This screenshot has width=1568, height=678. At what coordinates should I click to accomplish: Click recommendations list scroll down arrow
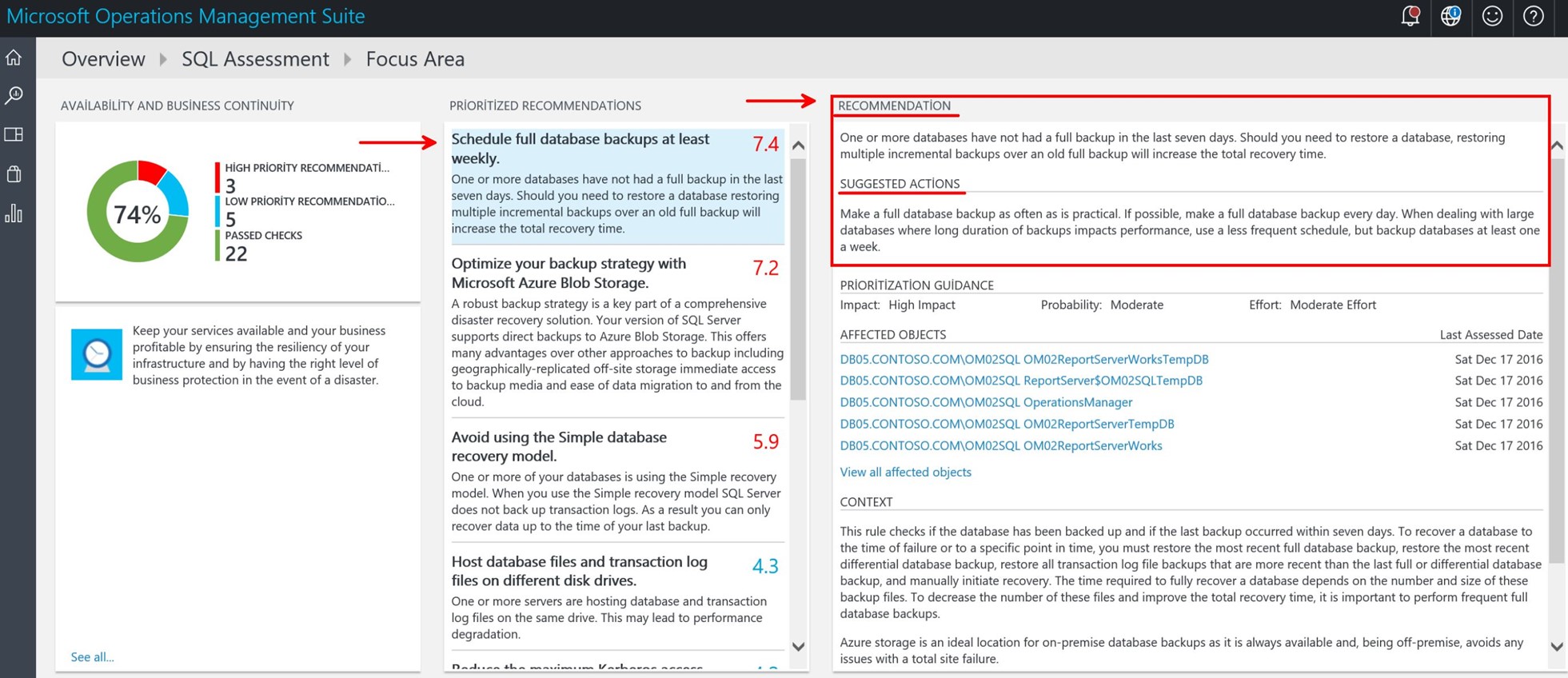(x=798, y=647)
